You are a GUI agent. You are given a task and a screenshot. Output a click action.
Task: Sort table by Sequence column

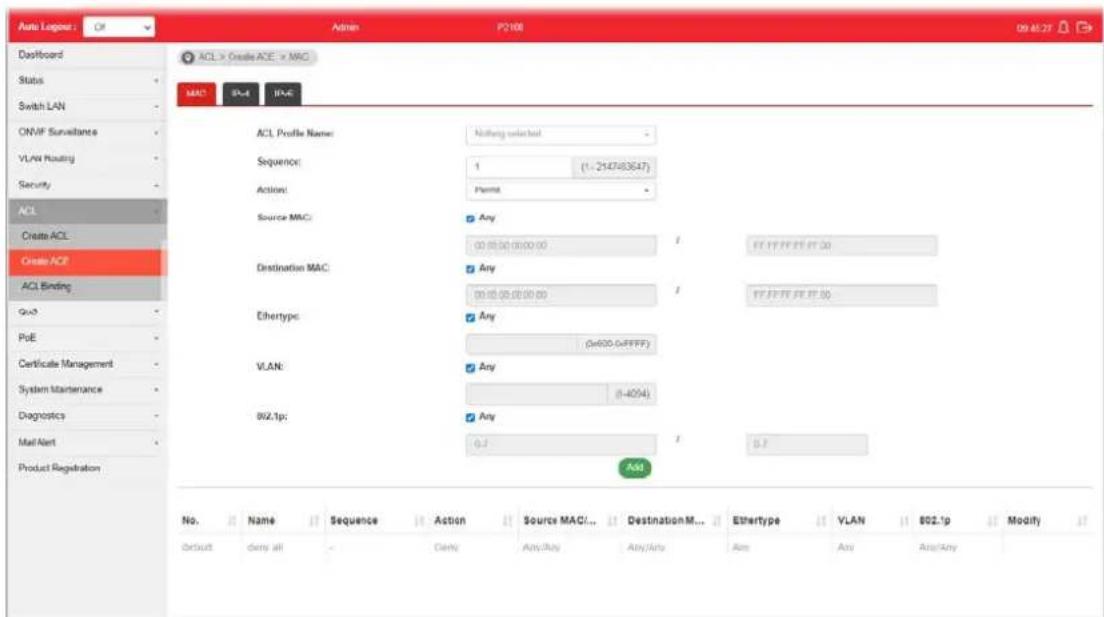419,521
